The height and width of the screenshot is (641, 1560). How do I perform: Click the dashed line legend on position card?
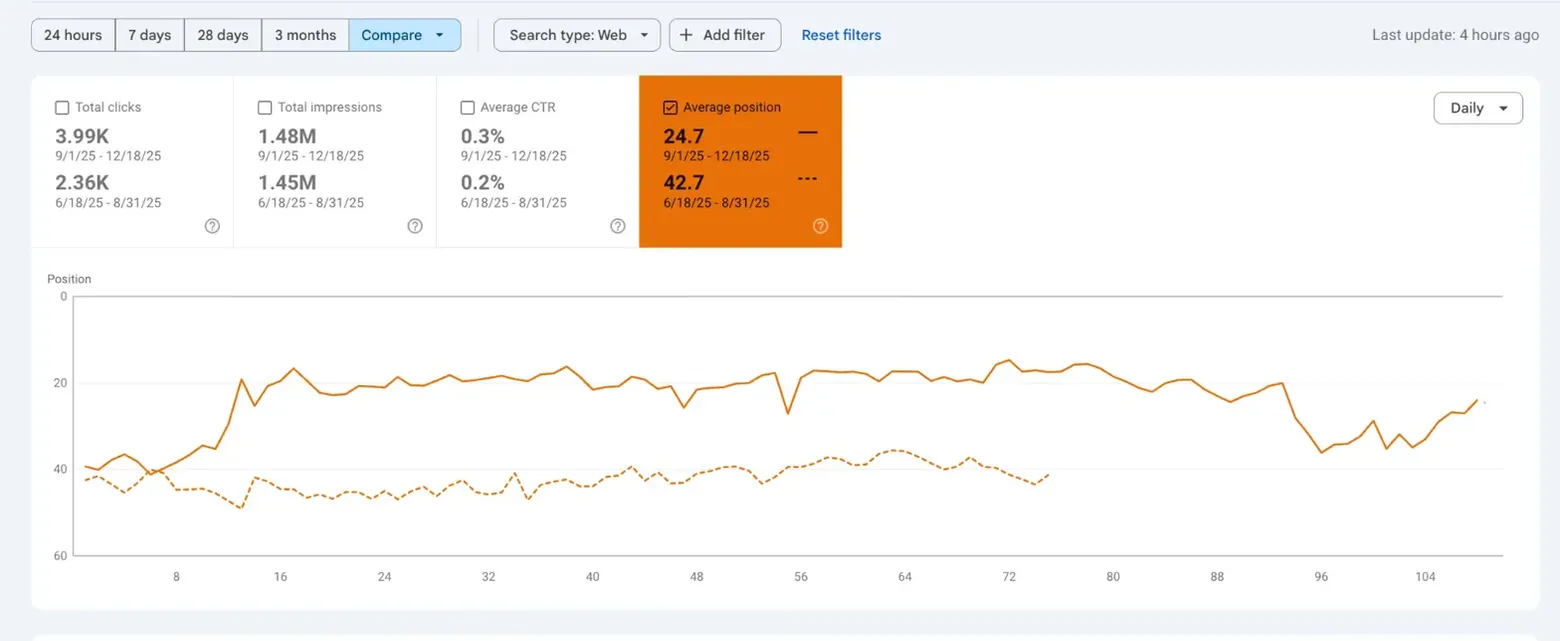coord(808,179)
